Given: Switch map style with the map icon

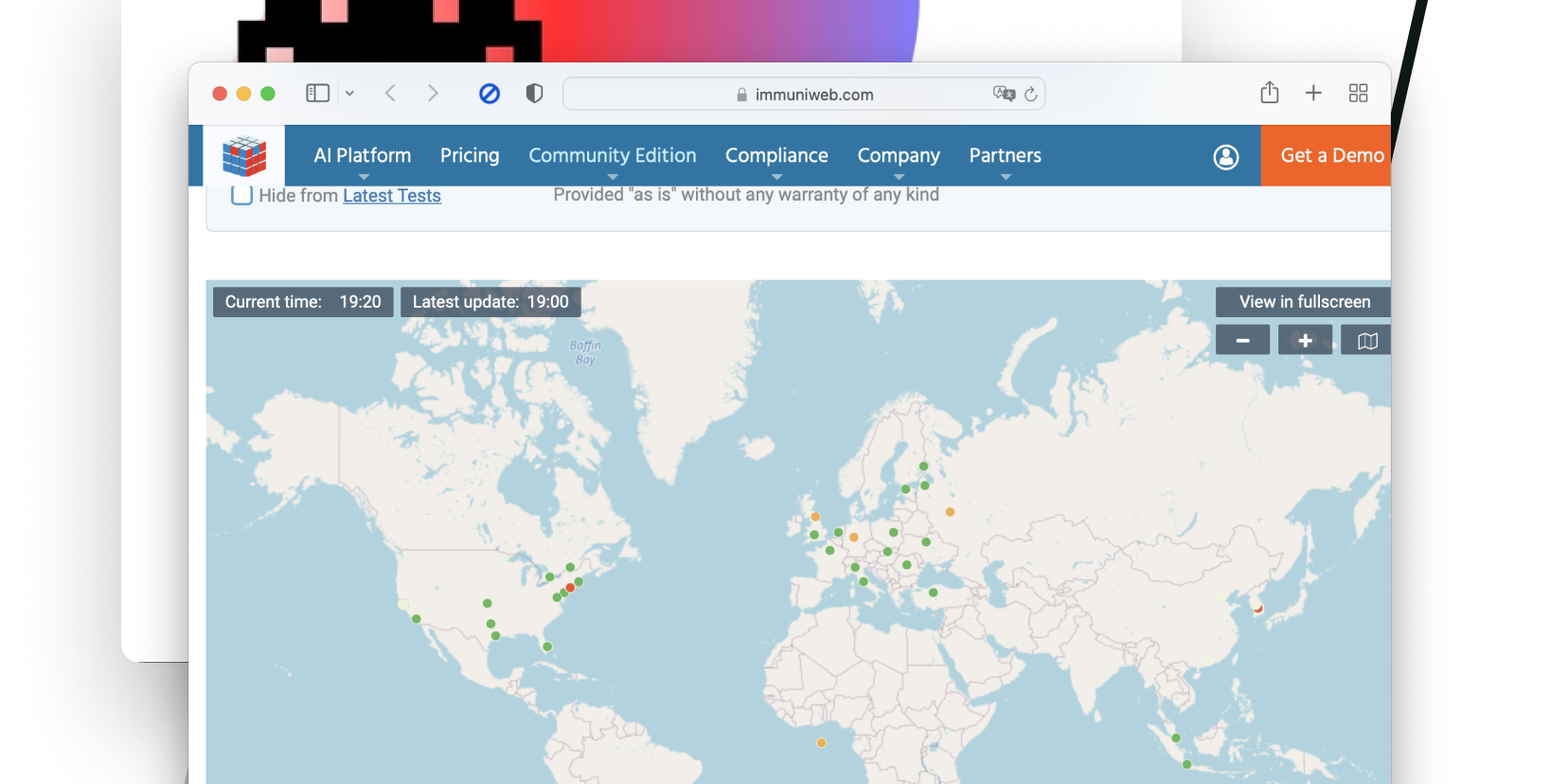Looking at the screenshot, I should click(1366, 340).
